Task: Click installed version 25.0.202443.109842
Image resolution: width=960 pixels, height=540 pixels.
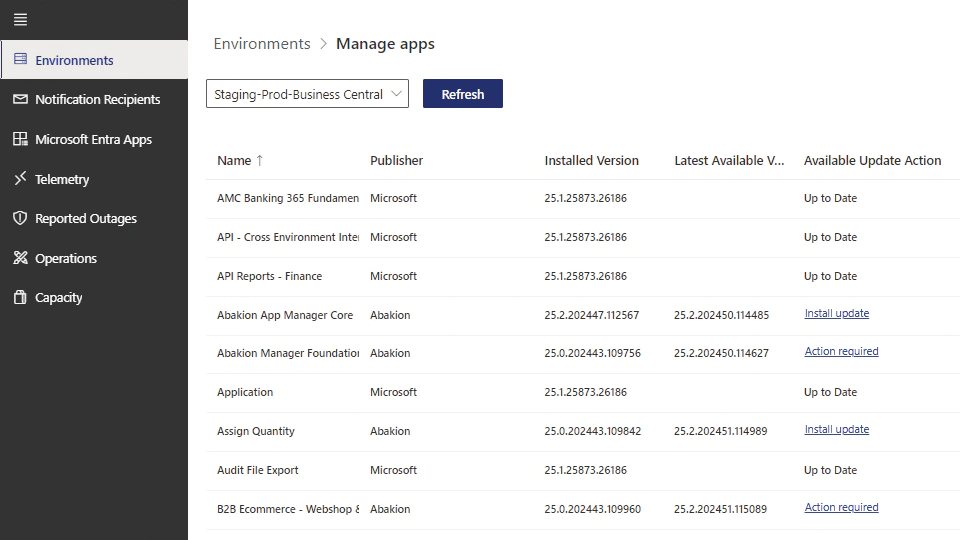Action: tap(593, 431)
